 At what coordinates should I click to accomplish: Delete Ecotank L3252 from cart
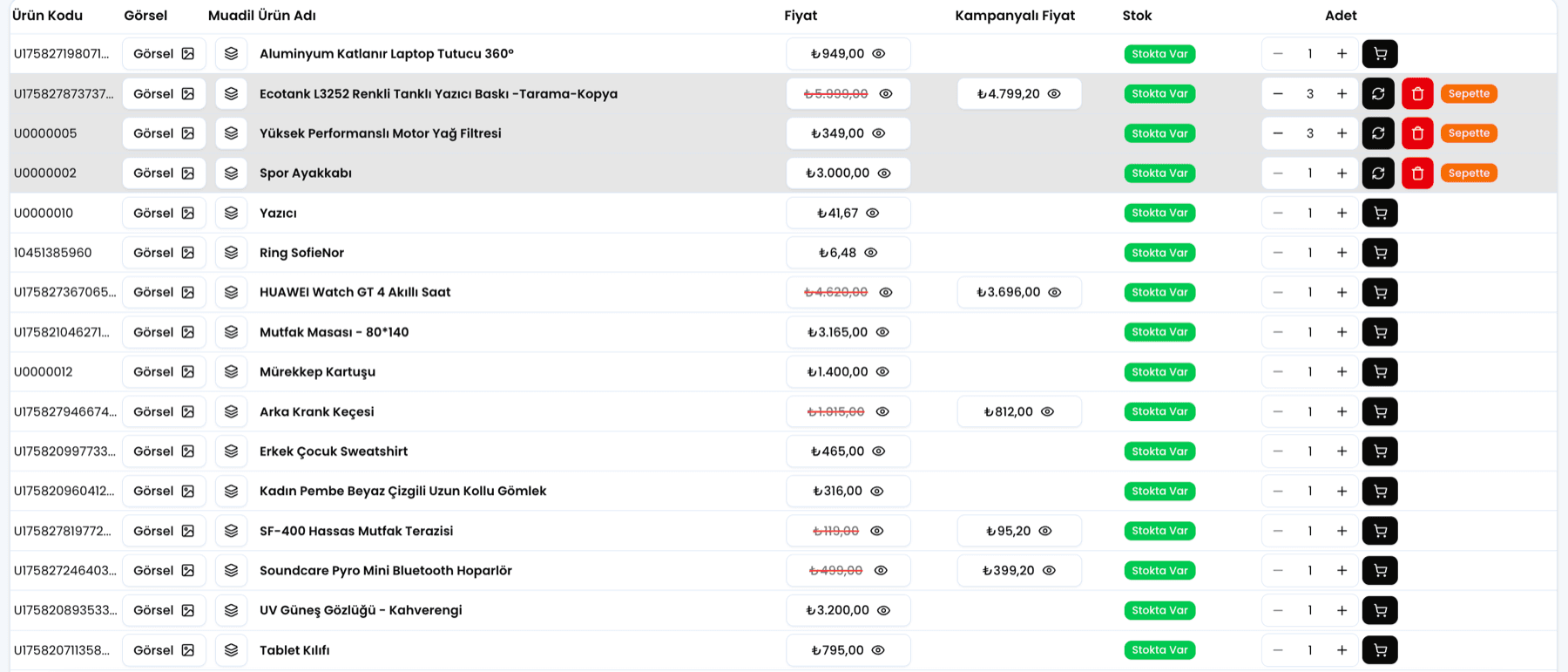tap(1417, 94)
